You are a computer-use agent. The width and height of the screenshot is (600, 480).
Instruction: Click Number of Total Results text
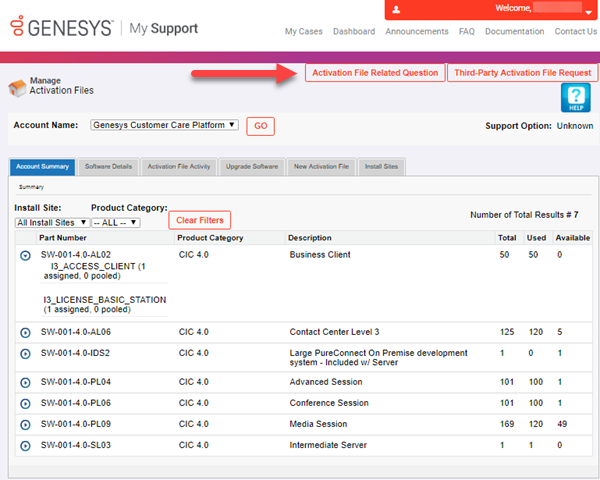524,215
